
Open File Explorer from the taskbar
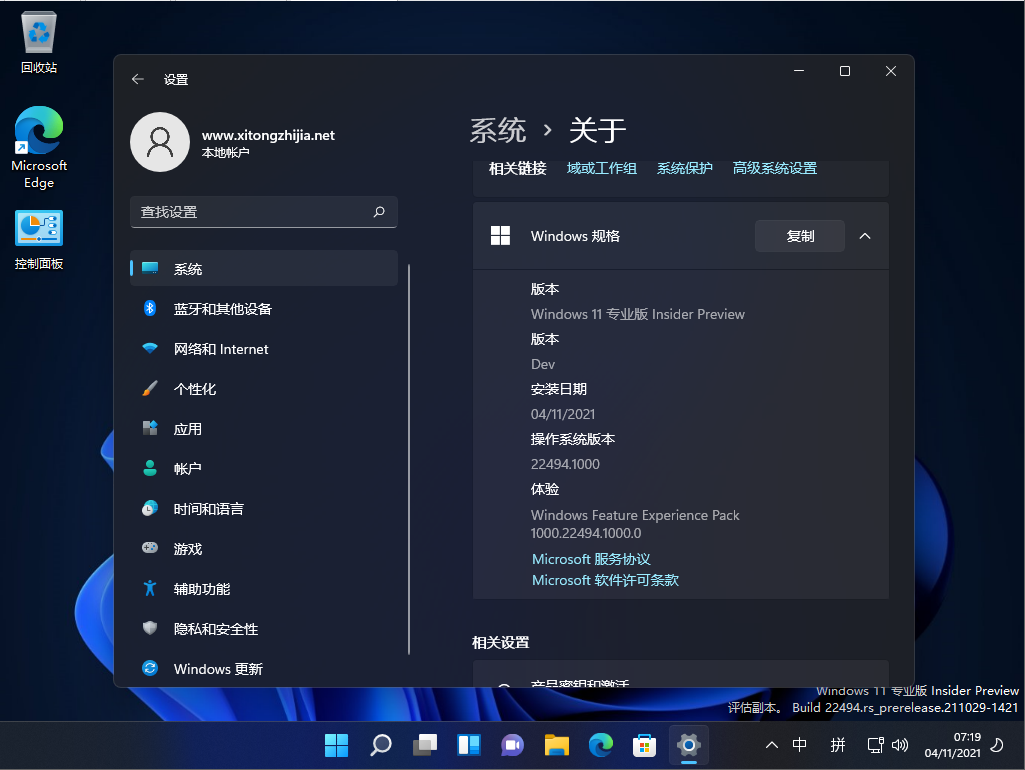(x=556, y=745)
